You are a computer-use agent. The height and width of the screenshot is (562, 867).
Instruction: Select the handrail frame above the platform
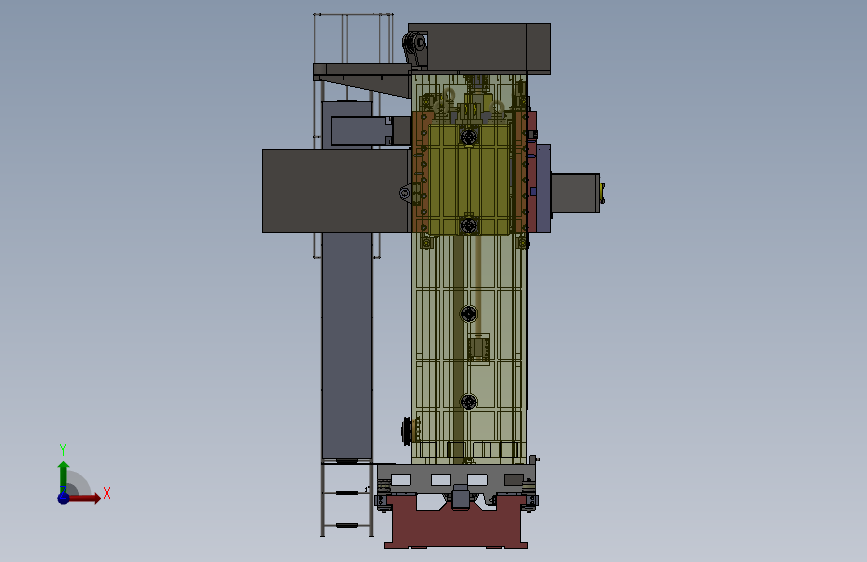click(353, 38)
